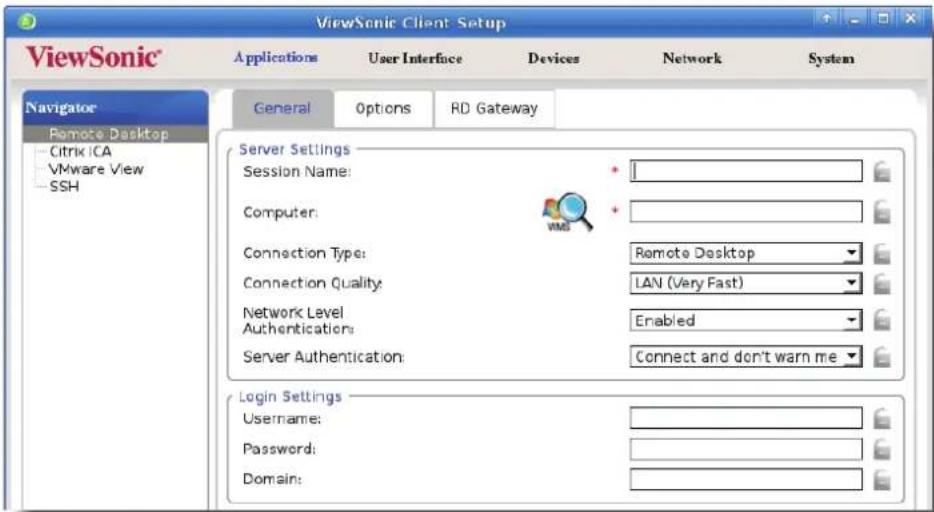Image resolution: width=934 pixels, height=512 pixels.
Task: Switch to the General tab
Action: coord(282,108)
